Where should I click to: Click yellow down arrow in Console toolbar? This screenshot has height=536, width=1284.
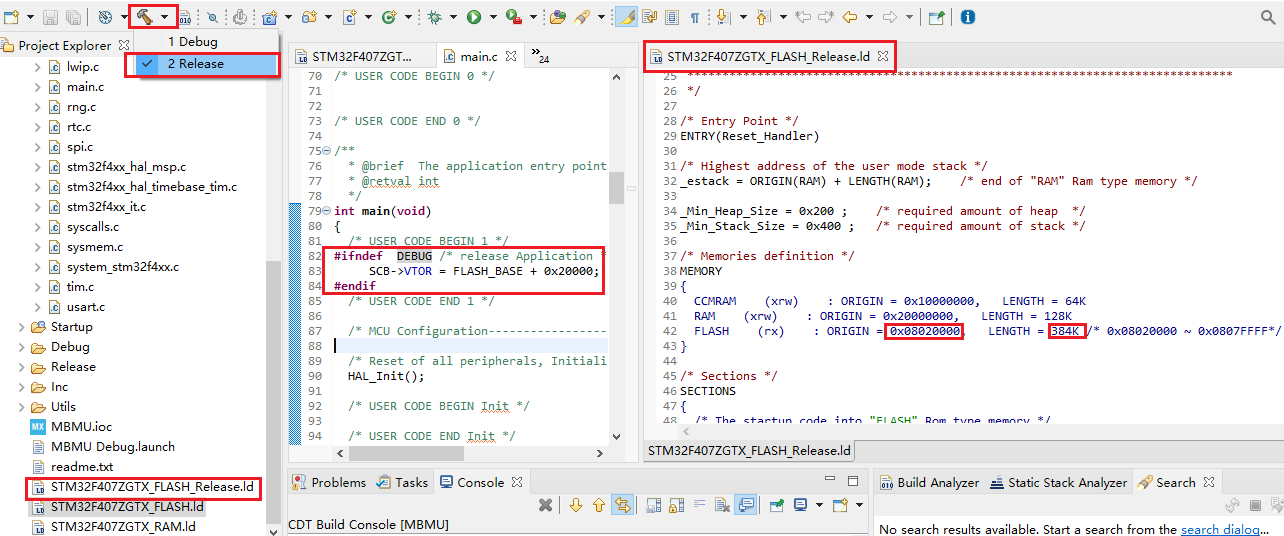(576, 505)
